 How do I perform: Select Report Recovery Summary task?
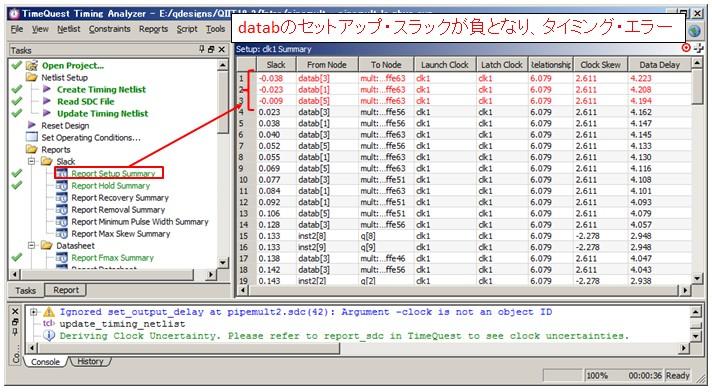(x=120, y=198)
